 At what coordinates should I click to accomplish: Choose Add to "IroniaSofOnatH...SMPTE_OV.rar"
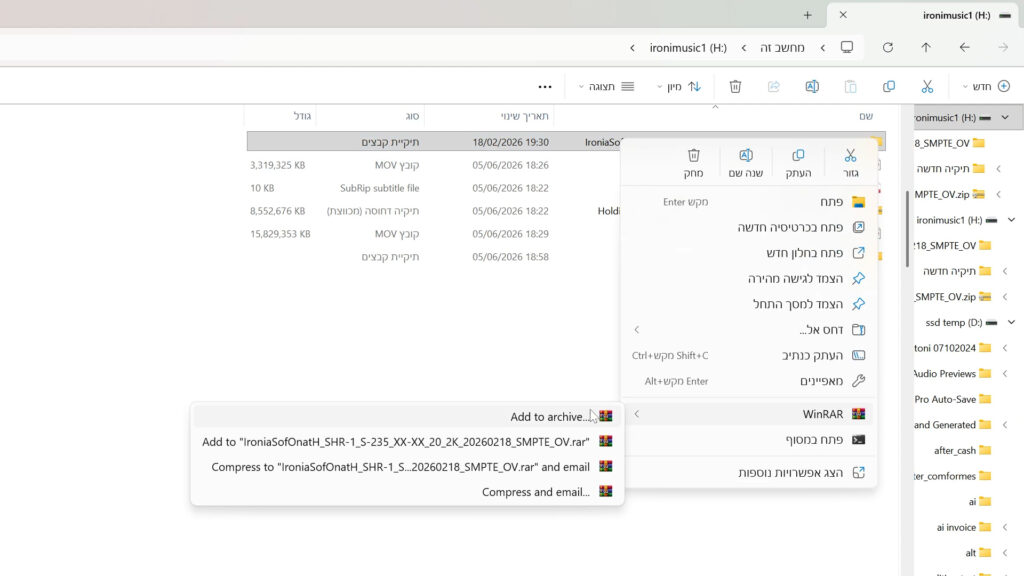point(408,441)
